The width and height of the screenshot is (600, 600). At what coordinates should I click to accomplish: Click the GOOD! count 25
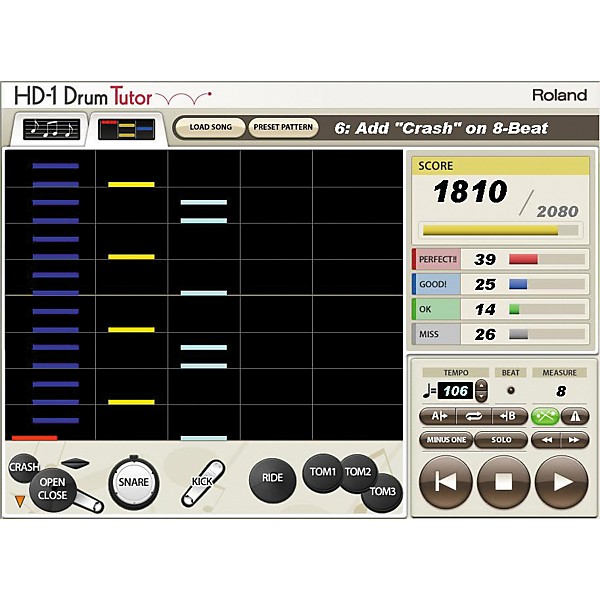click(485, 284)
